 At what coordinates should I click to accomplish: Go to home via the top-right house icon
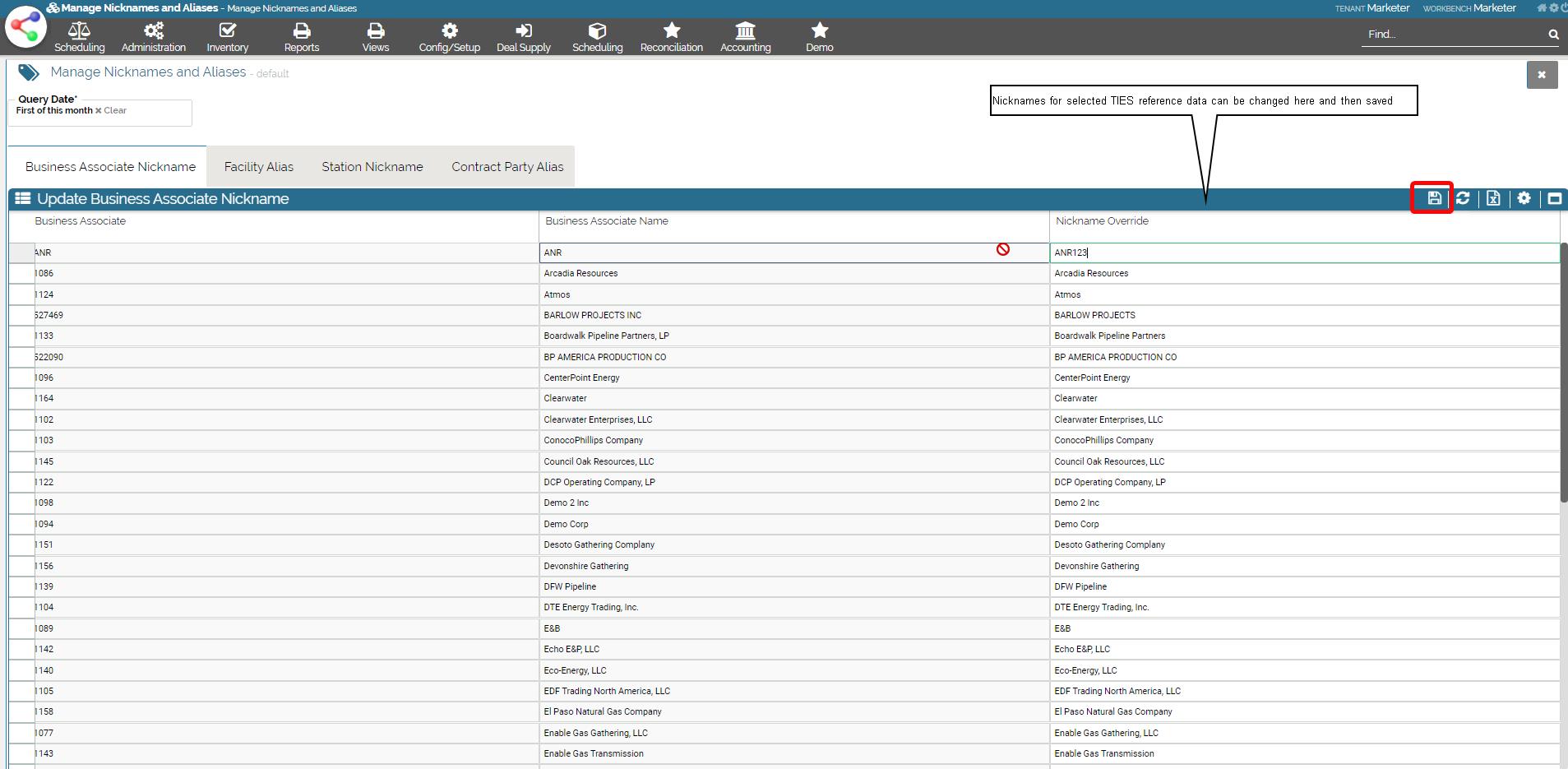1542,8
